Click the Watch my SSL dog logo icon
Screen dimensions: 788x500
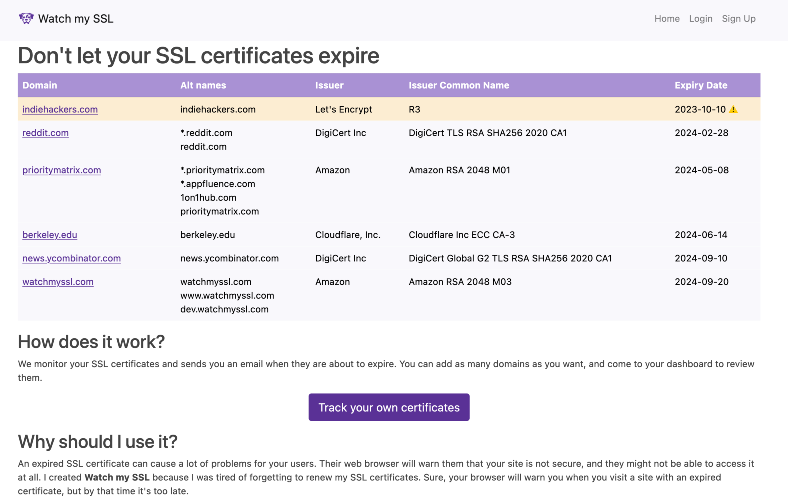[26, 19]
